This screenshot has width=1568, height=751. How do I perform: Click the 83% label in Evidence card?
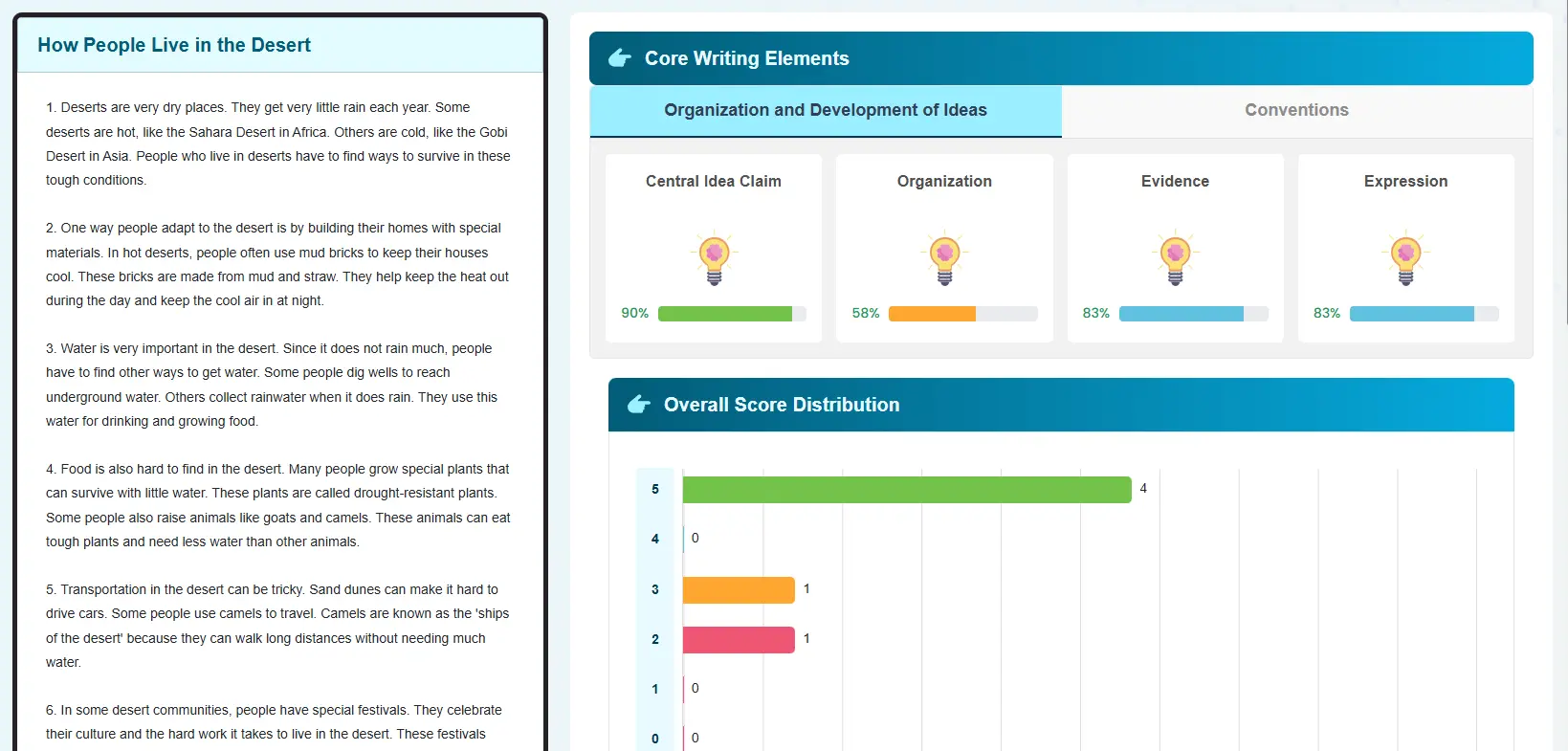1096,314
